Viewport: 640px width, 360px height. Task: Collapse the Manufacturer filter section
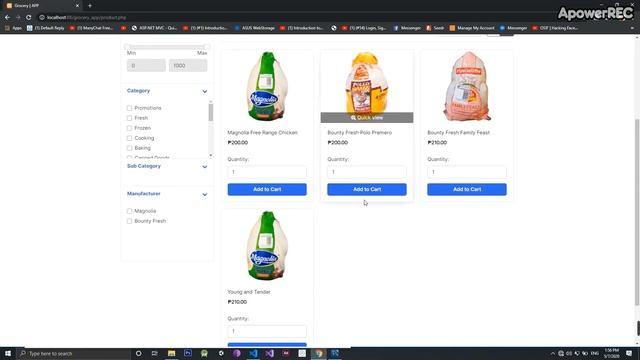coord(204,194)
